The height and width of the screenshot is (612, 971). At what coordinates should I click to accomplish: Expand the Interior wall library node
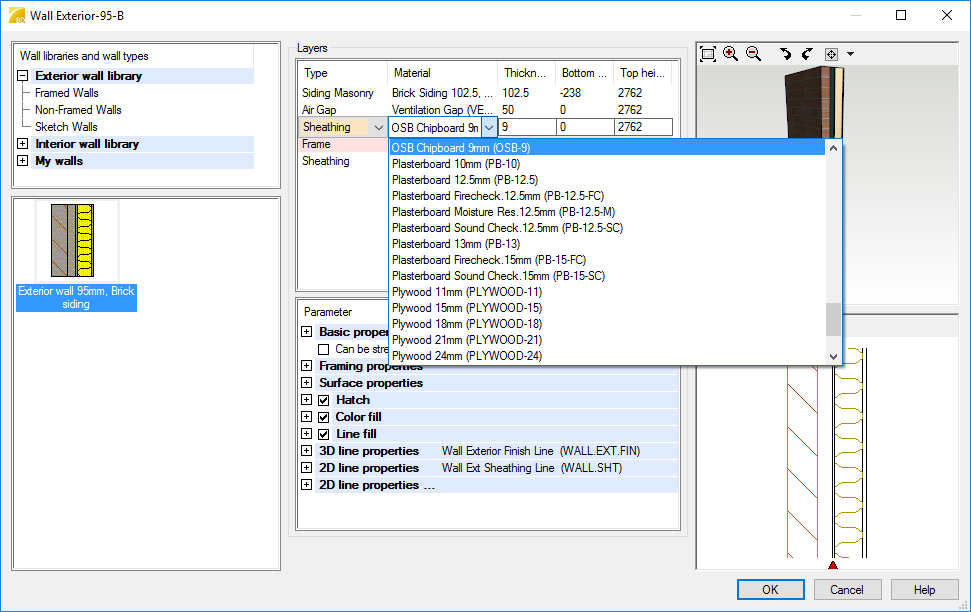click(22, 144)
